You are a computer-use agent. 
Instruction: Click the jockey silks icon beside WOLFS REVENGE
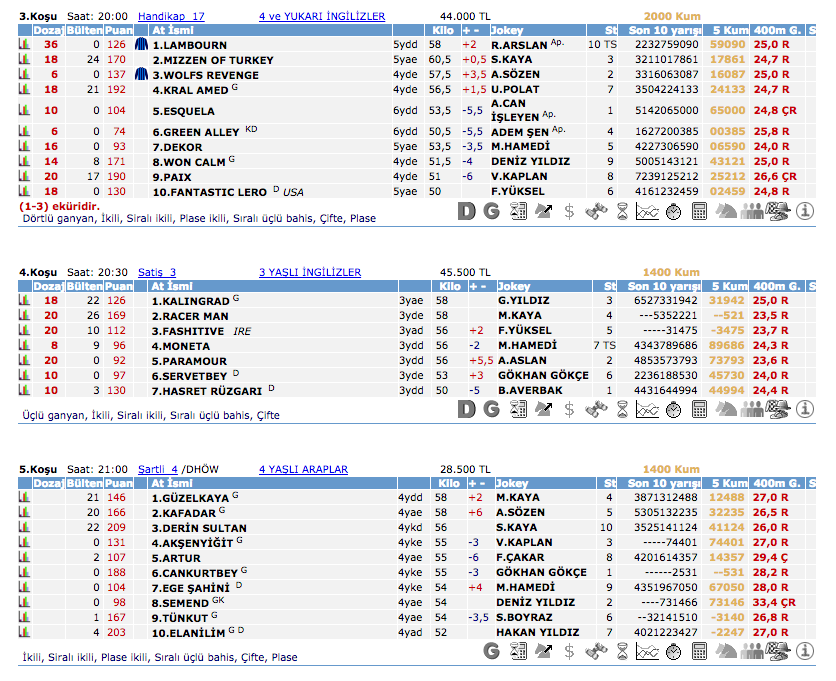point(141,75)
